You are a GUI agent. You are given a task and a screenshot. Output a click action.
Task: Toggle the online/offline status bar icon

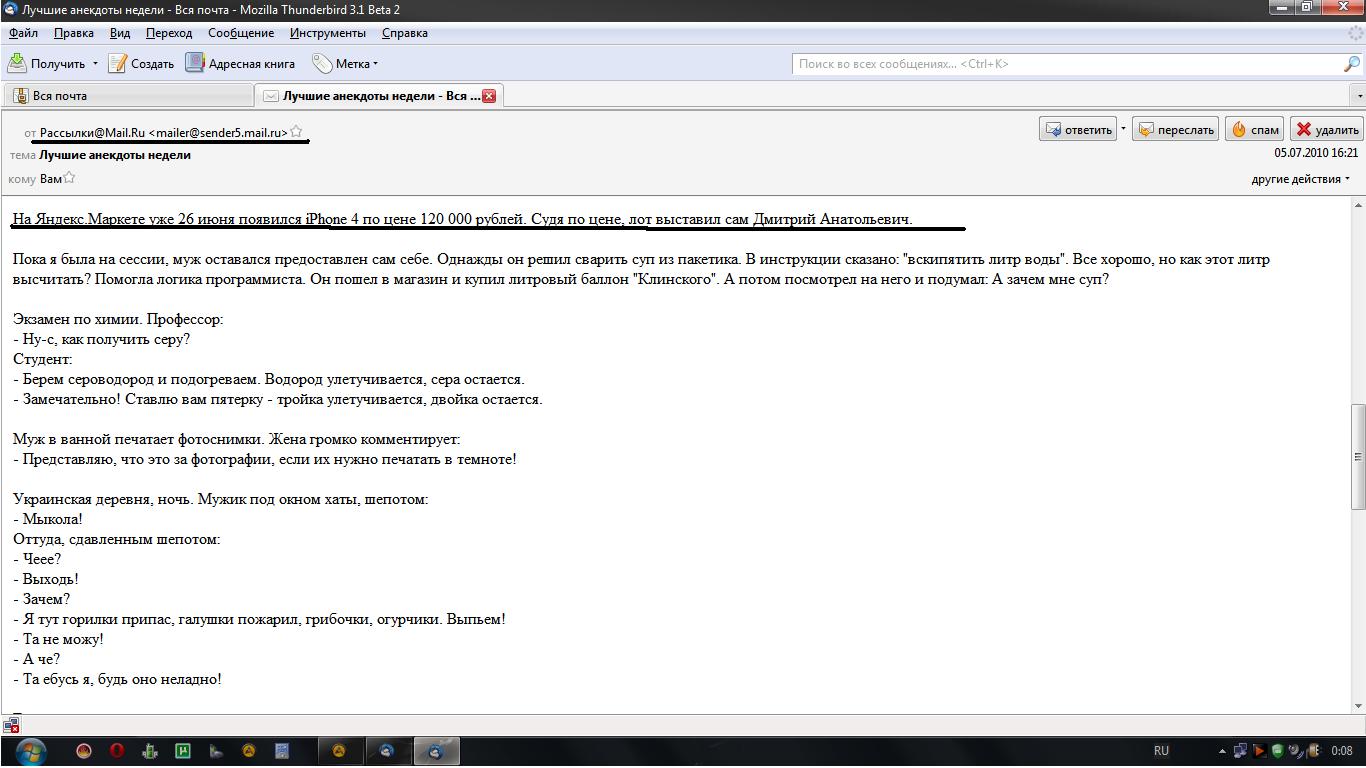[x=11, y=724]
